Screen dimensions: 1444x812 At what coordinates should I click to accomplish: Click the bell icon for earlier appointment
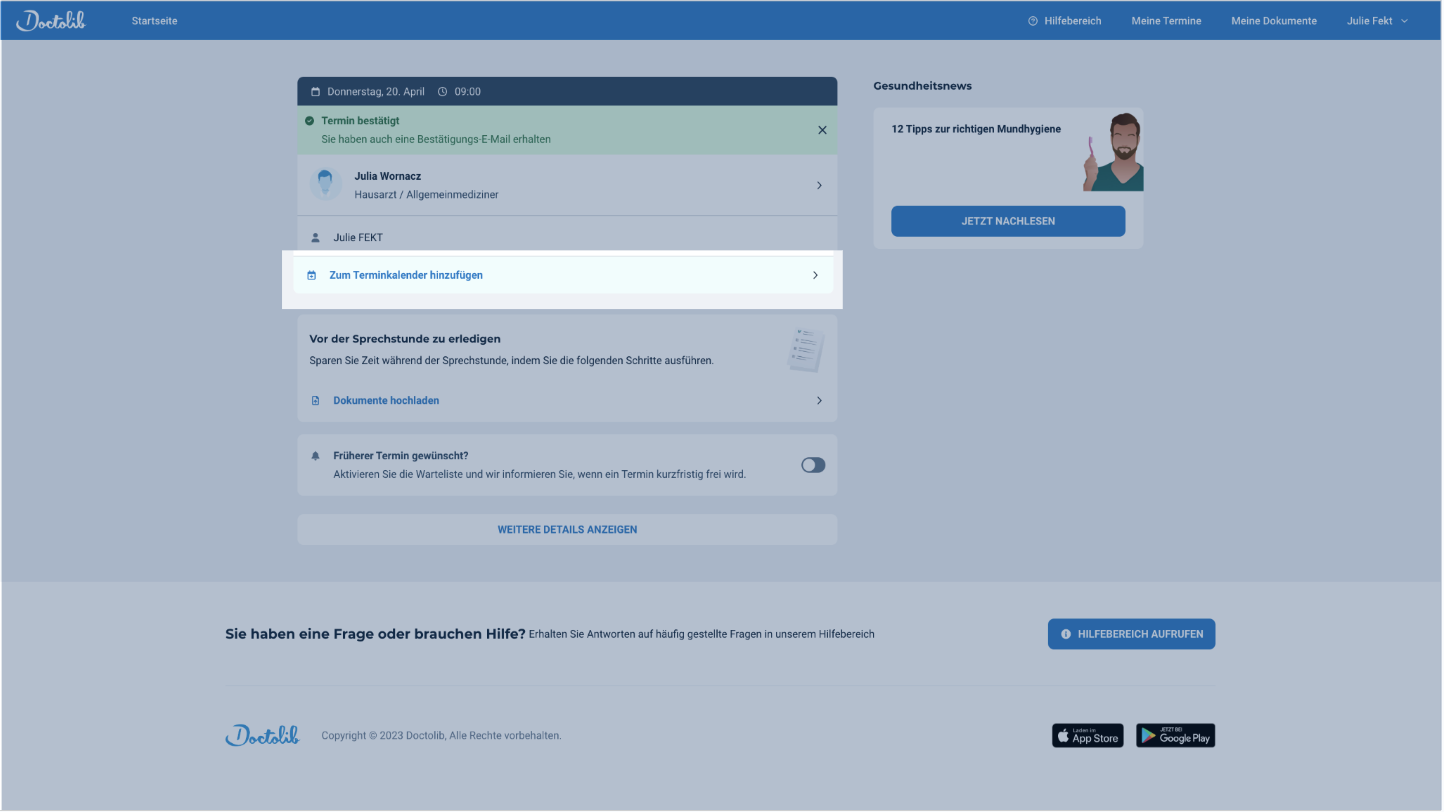point(316,456)
